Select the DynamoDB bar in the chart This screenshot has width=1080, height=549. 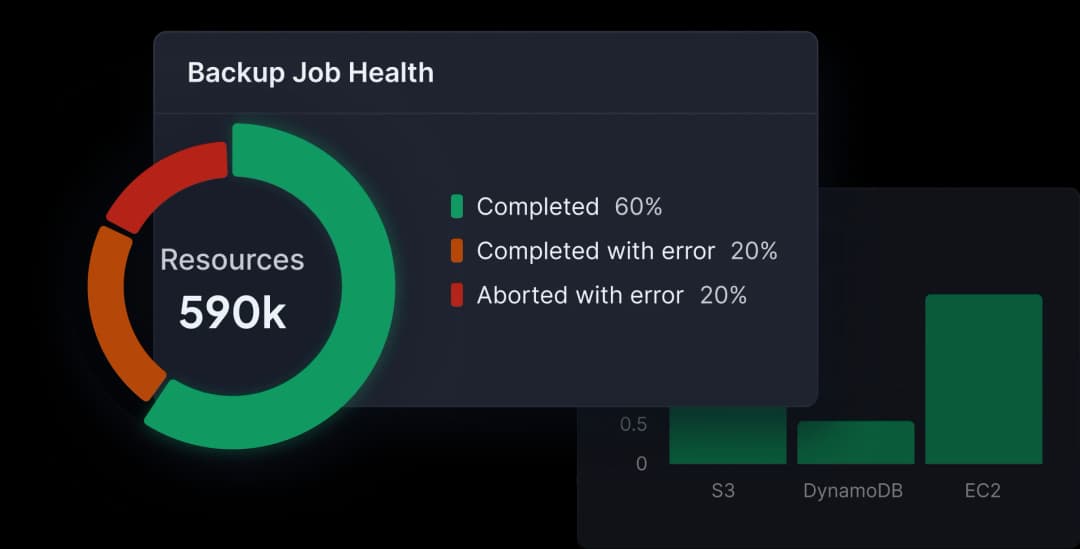tap(855, 443)
